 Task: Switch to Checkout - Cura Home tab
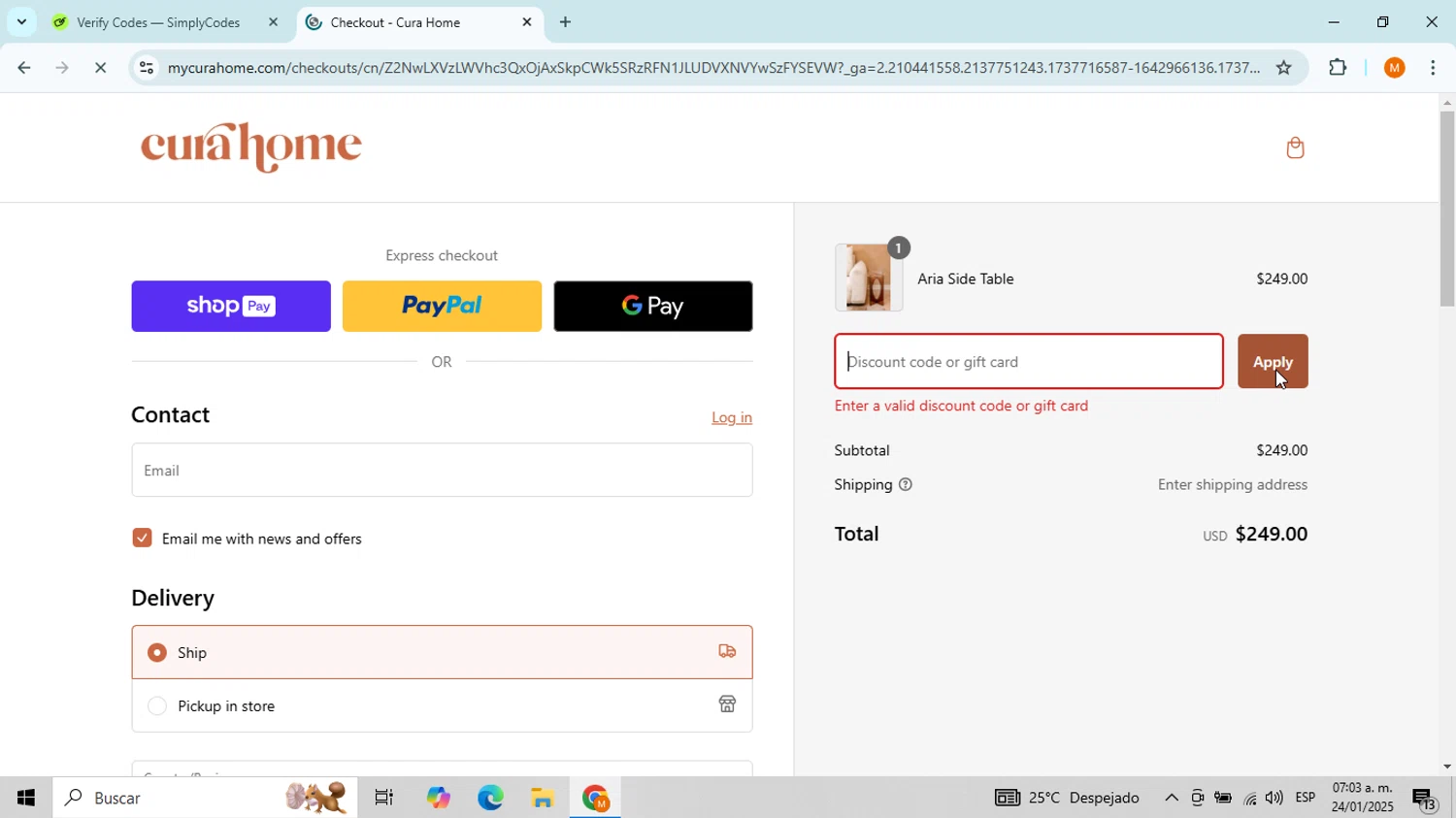click(x=419, y=22)
